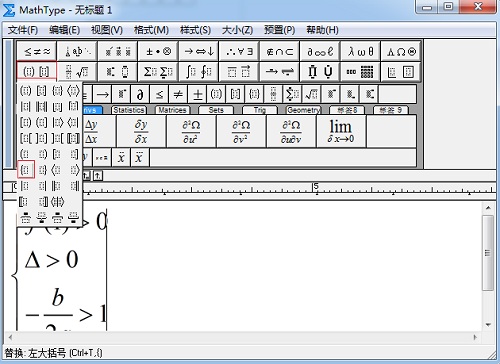Click plus-minus symbol on small bar
The image size is (500, 364).
pyautogui.click(x=197, y=95)
